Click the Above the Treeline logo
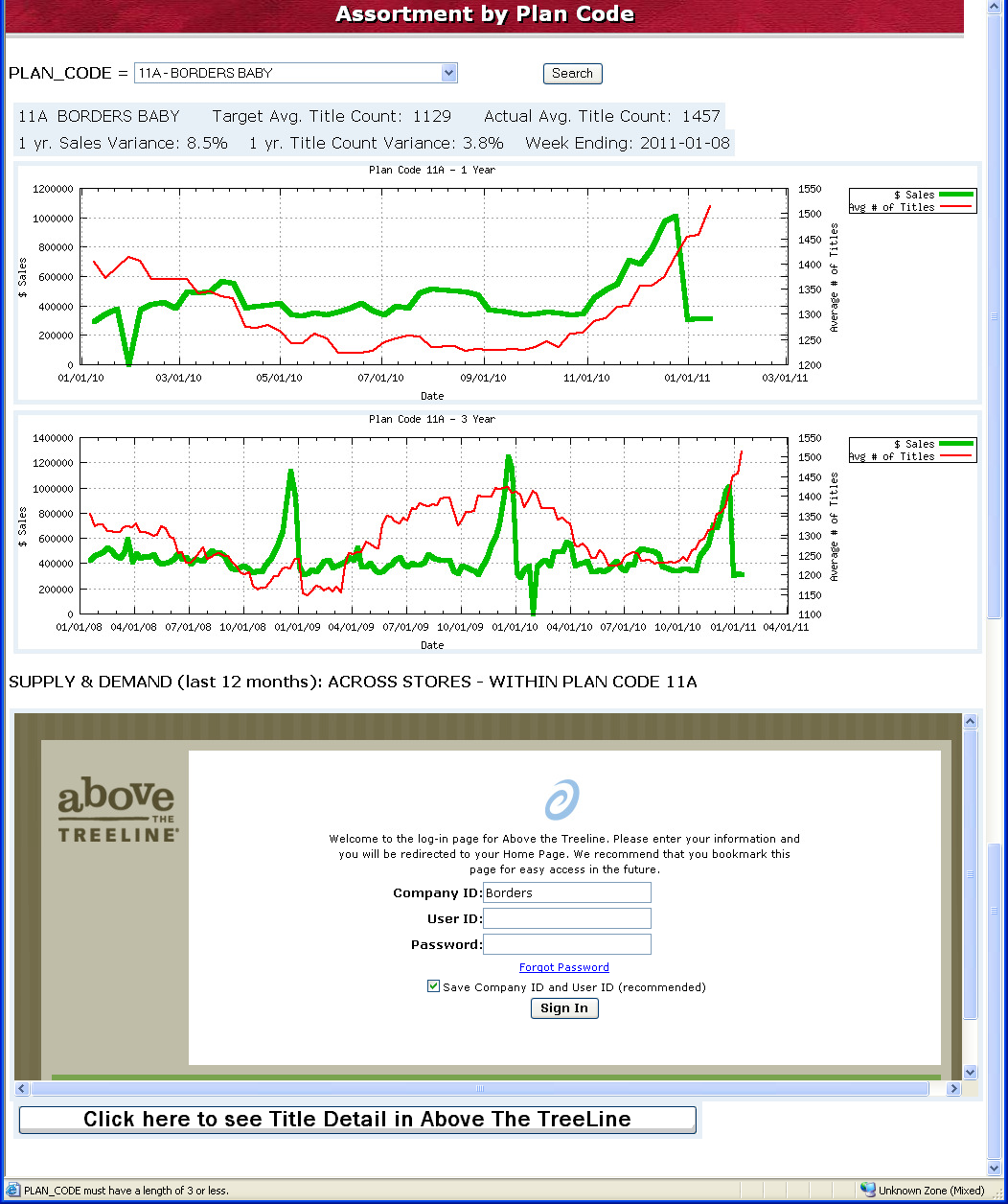The height and width of the screenshot is (1204, 1008). [x=118, y=810]
